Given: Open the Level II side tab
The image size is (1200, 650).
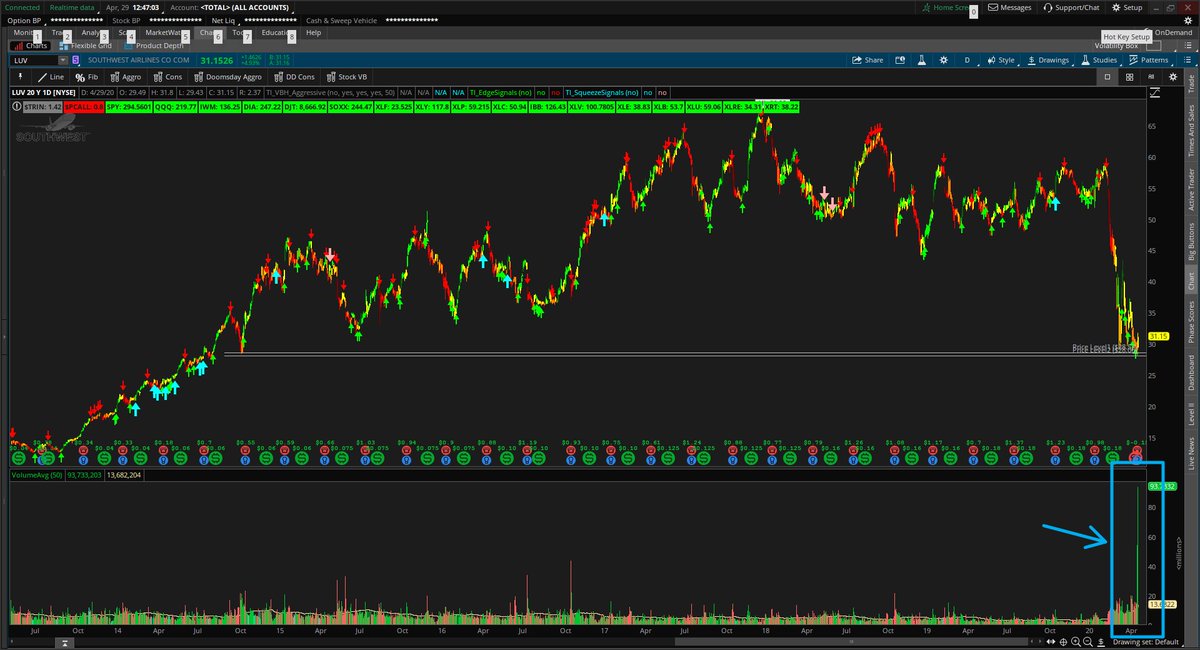Looking at the screenshot, I should 1191,412.
